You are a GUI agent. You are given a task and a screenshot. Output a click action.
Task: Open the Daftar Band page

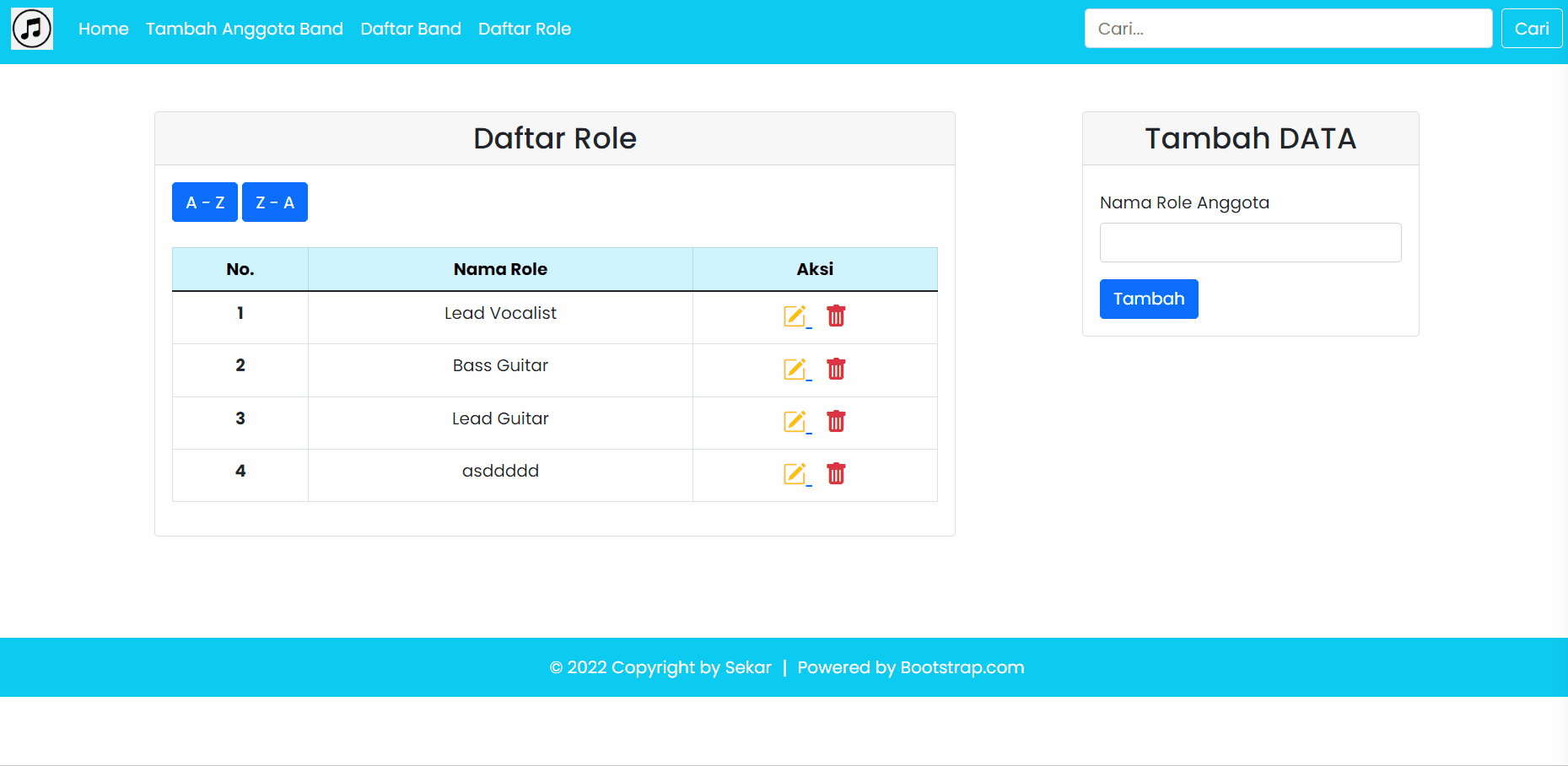pos(411,28)
